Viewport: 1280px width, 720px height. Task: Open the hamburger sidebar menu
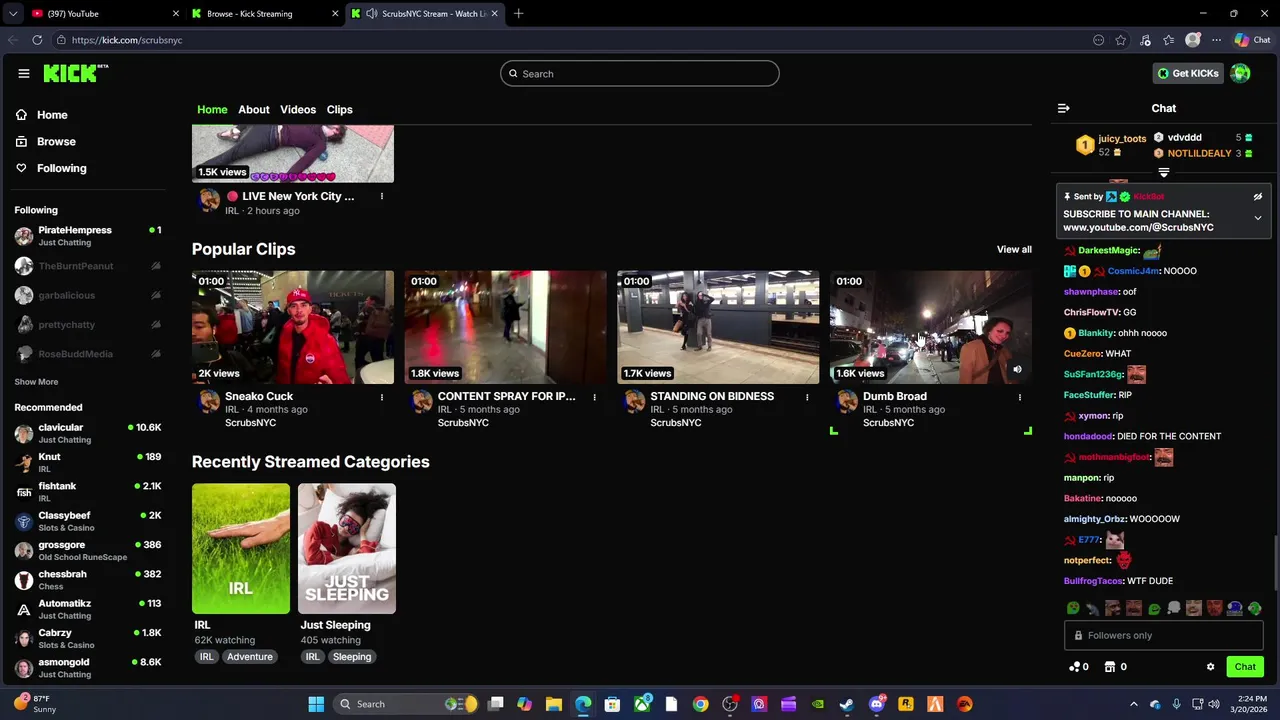pos(24,73)
